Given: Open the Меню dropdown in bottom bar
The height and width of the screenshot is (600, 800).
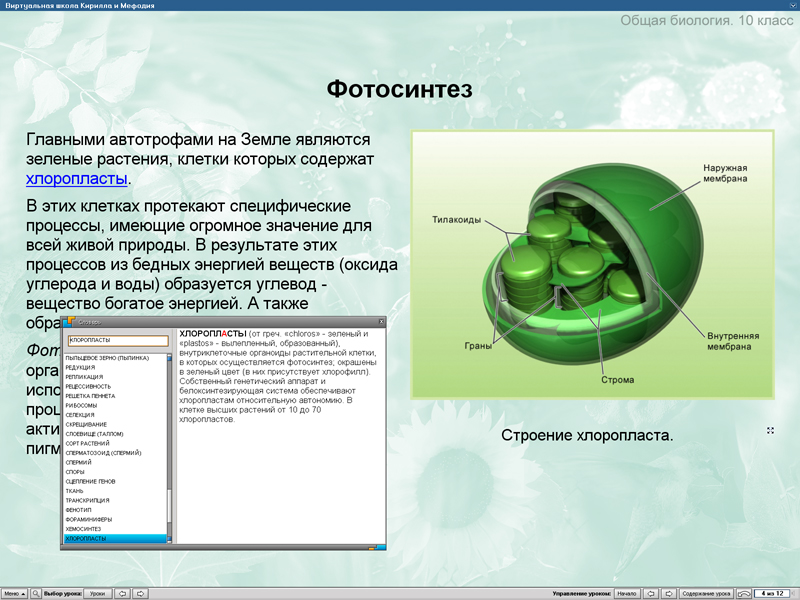Looking at the screenshot, I should pyautogui.click(x=12, y=593).
